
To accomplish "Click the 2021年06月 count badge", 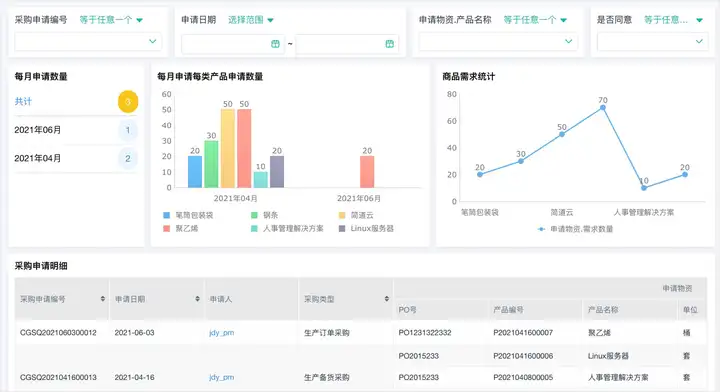I will click(x=128, y=130).
